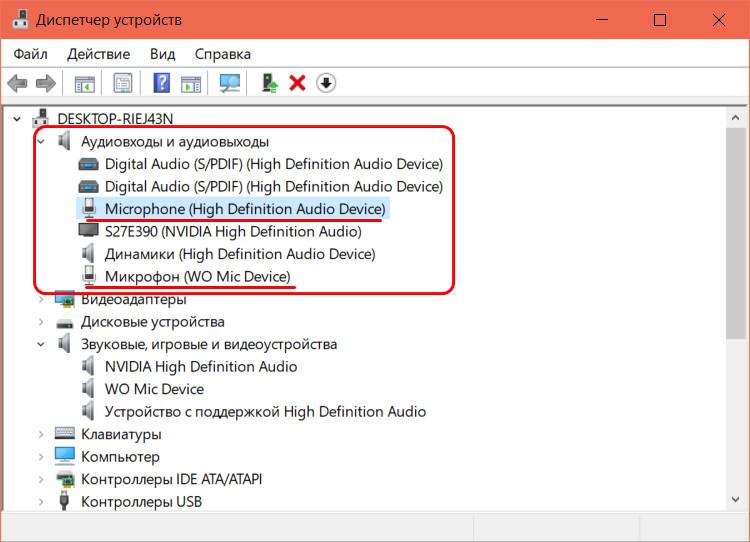Expand the Контроллеры IDE ATA/ATAPI category
The height and width of the screenshot is (542, 750).
pyautogui.click(x=41, y=479)
